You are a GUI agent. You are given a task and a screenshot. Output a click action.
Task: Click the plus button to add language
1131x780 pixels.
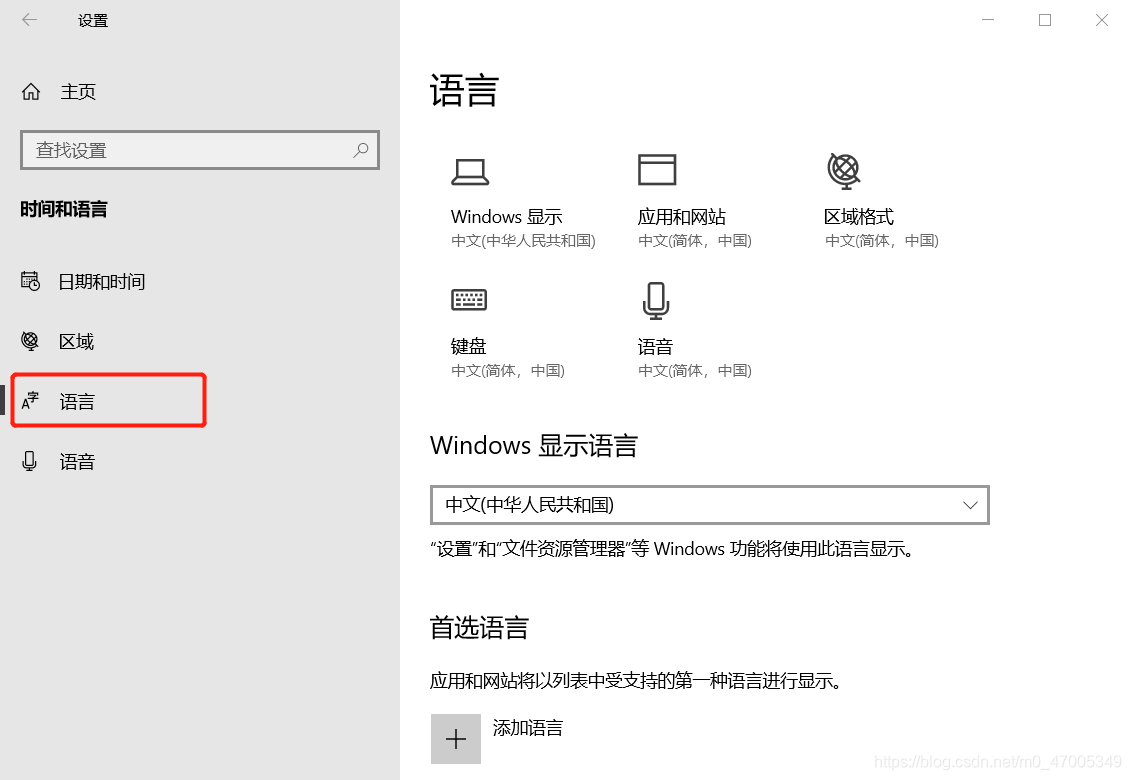(456, 739)
